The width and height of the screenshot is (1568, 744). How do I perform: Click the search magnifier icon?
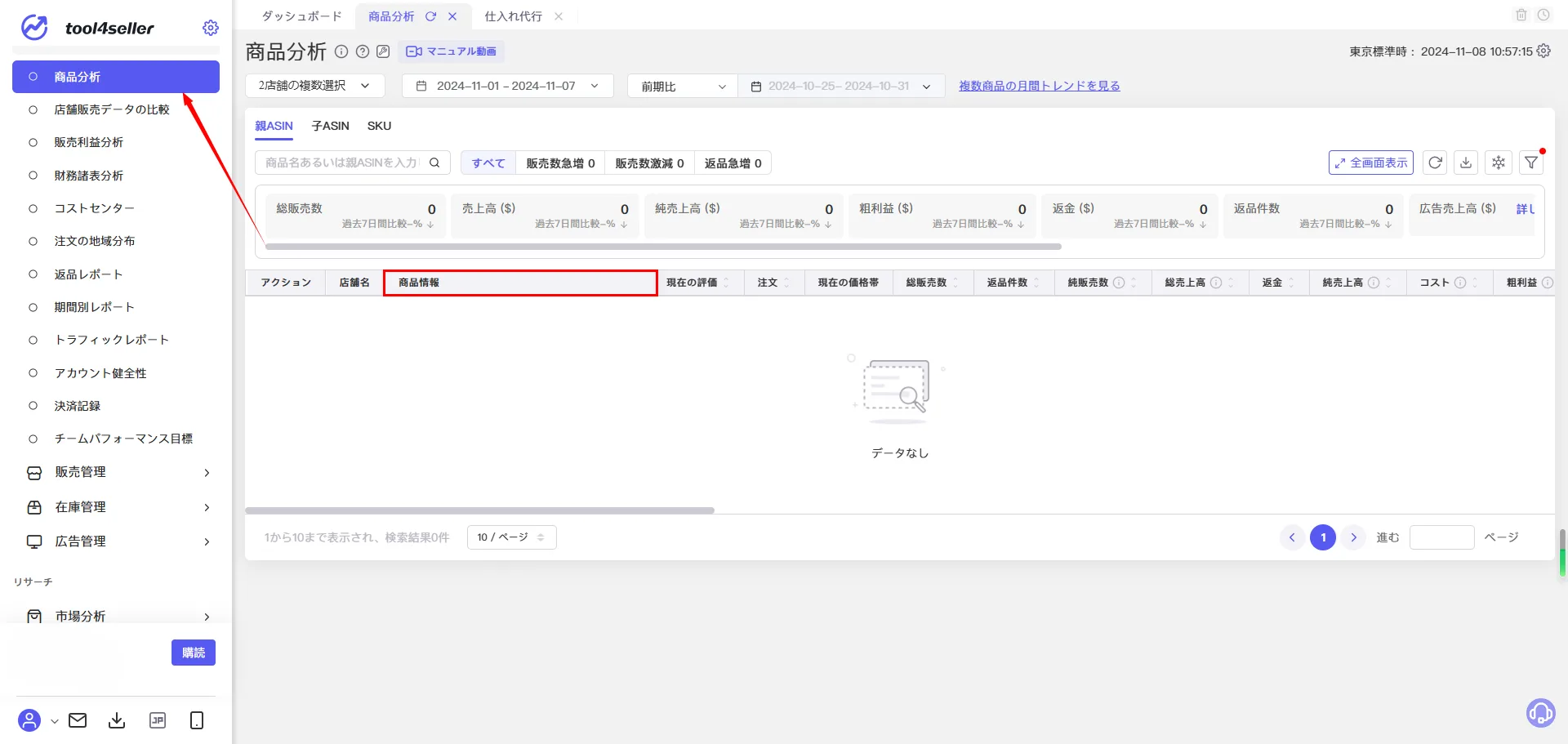point(435,163)
